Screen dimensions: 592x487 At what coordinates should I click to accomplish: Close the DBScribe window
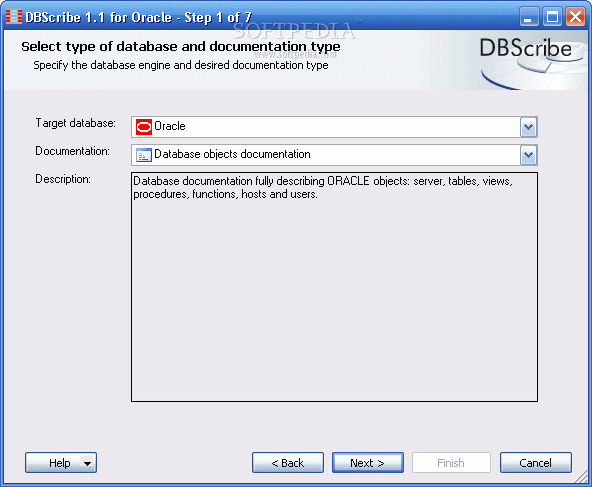[x=575, y=17]
